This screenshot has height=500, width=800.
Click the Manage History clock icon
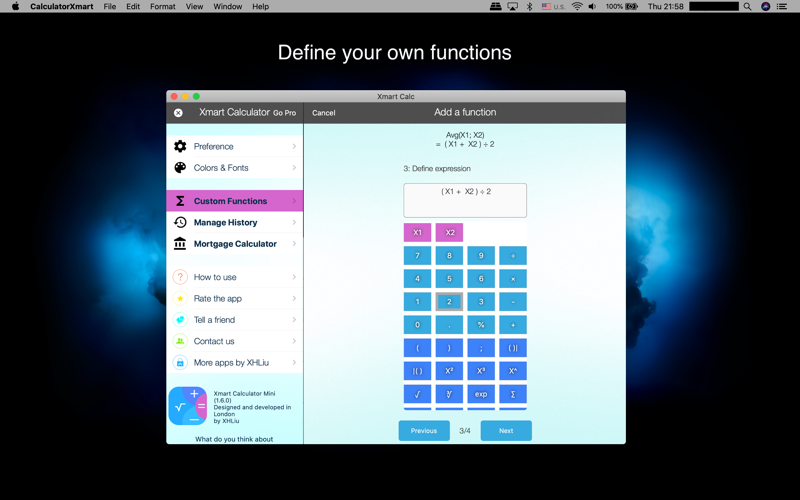[x=180, y=222]
